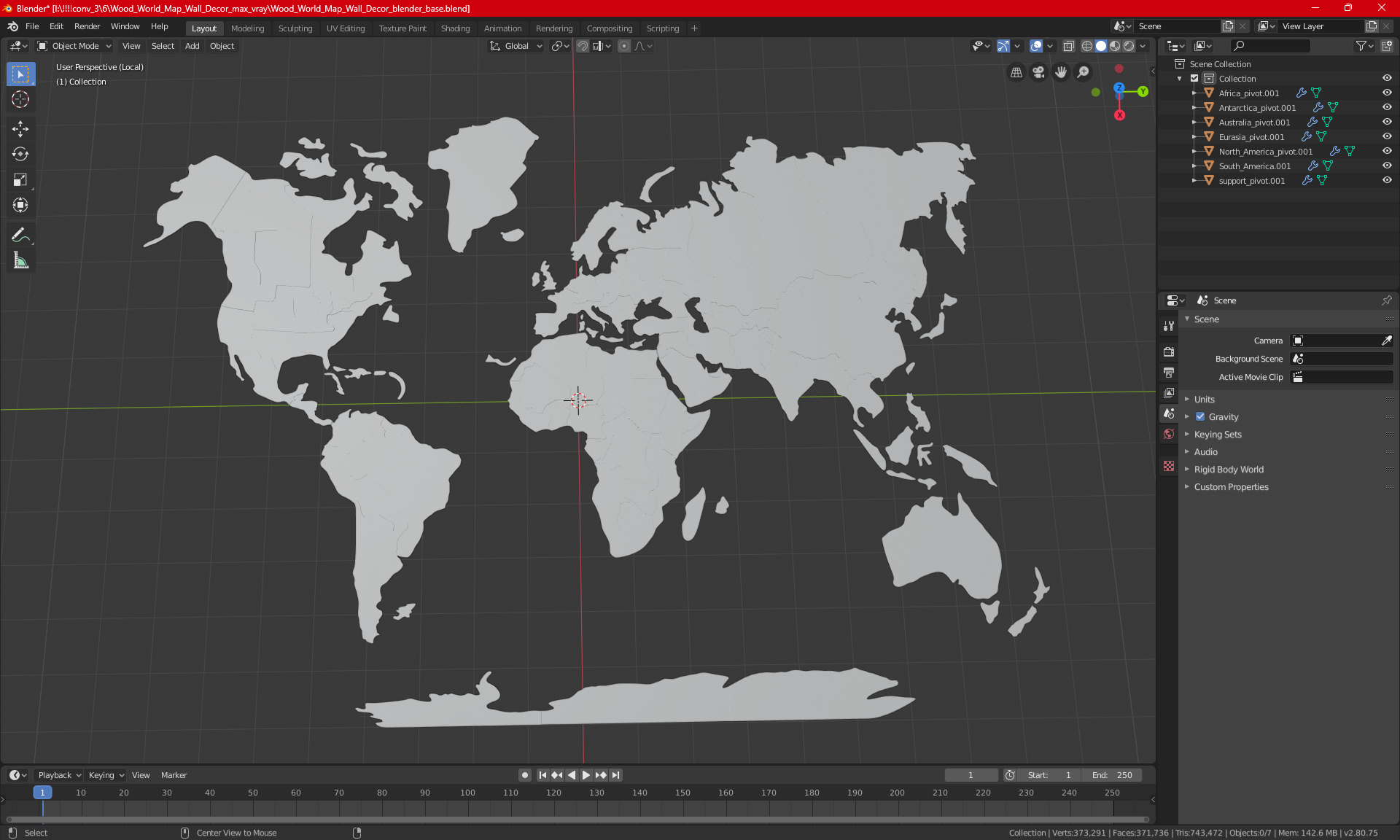Image resolution: width=1400 pixels, height=840 pixels.
Task: Switch to orthographic grid view icon
Action: [x=1016, y=72]
